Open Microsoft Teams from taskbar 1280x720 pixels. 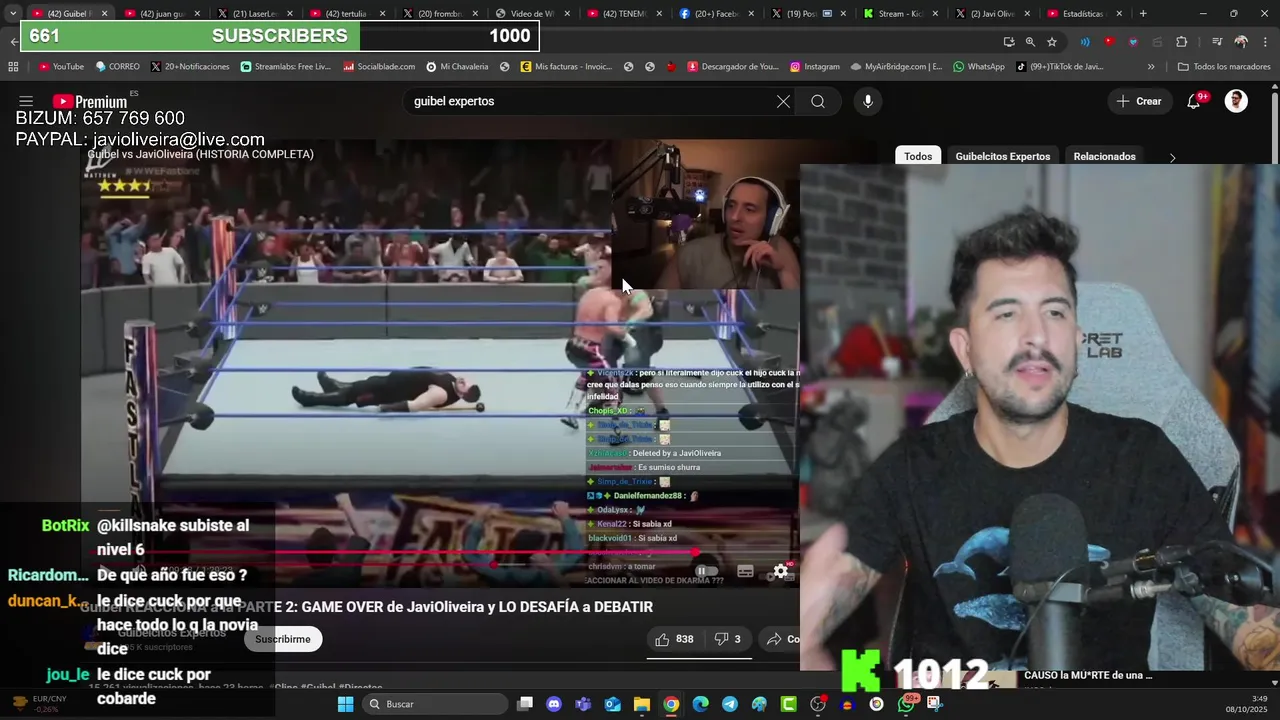(x=583, y=704)
